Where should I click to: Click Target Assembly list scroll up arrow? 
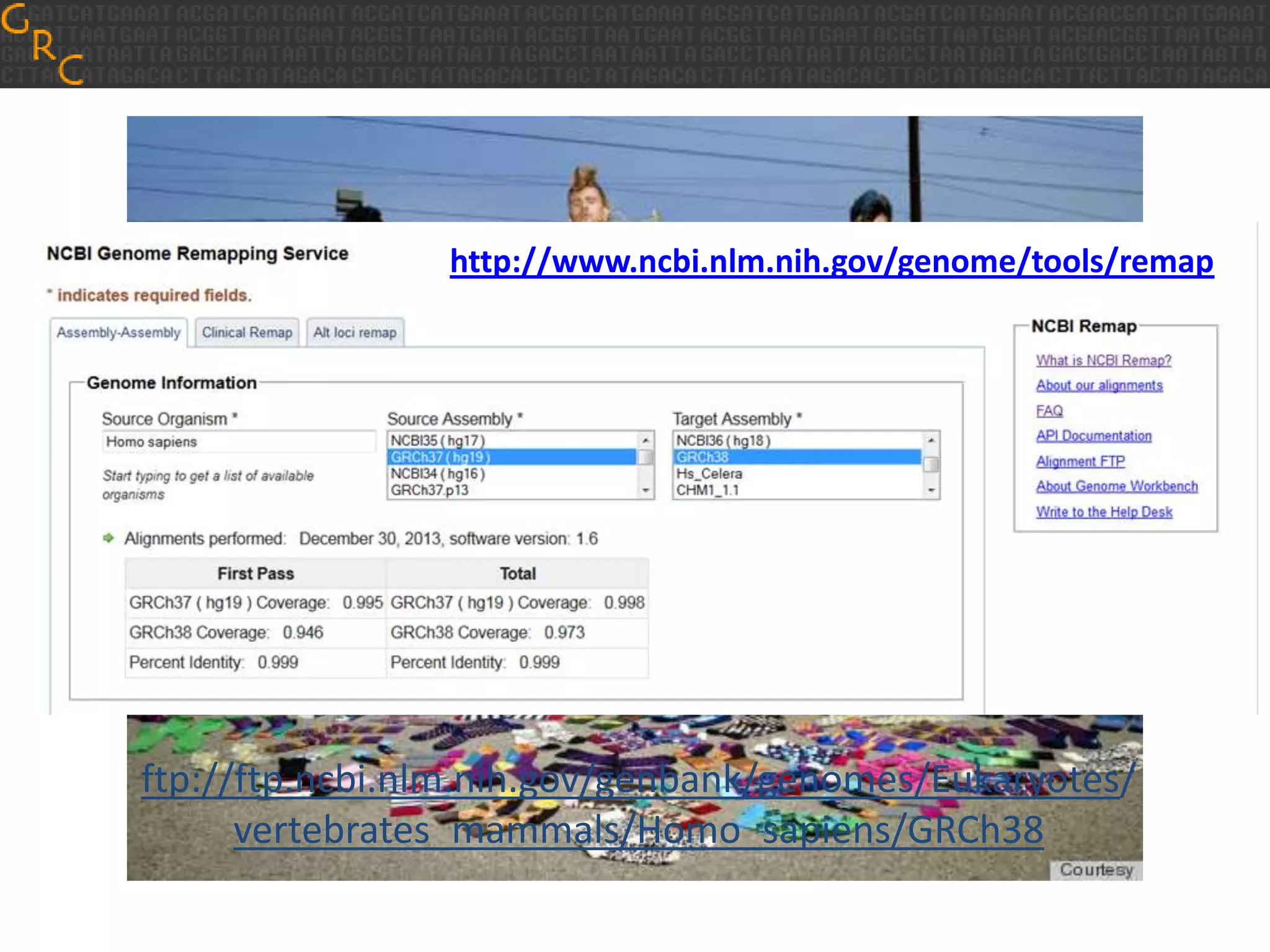(931, 440)
